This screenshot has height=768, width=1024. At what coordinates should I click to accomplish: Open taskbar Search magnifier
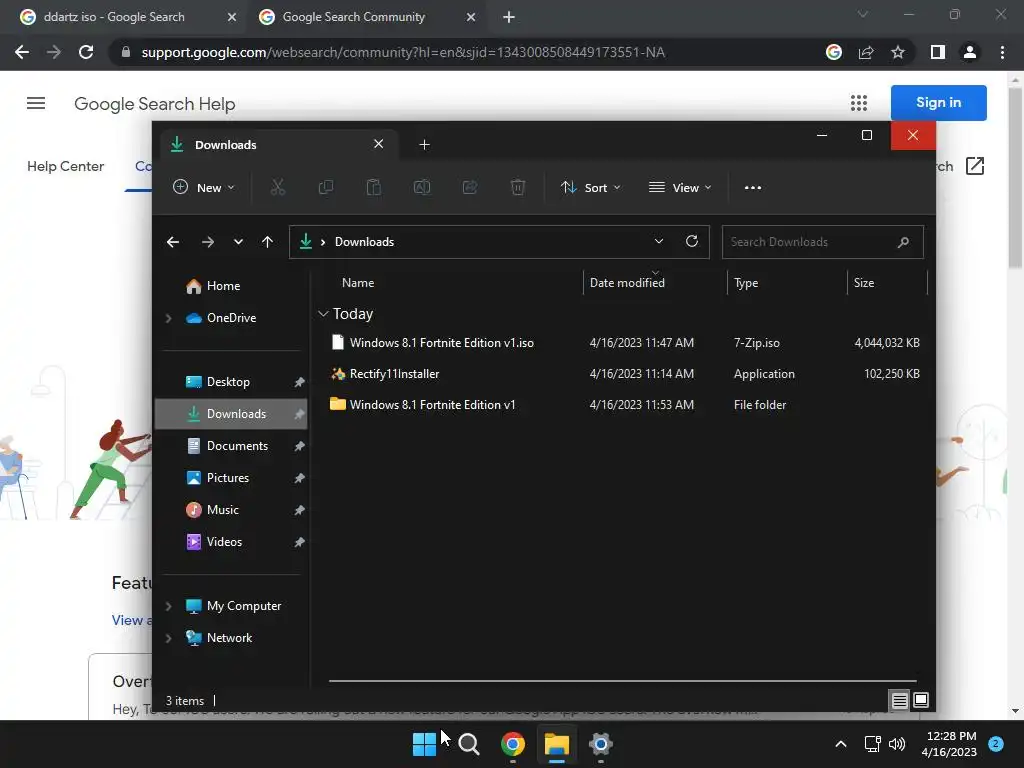[x=469, y=744]
